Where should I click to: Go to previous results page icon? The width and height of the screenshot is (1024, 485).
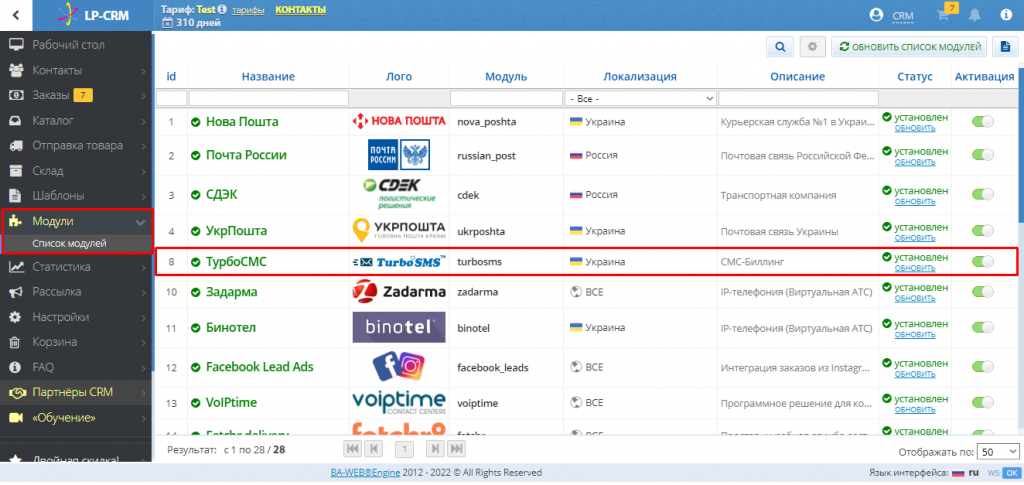point(374,449)
